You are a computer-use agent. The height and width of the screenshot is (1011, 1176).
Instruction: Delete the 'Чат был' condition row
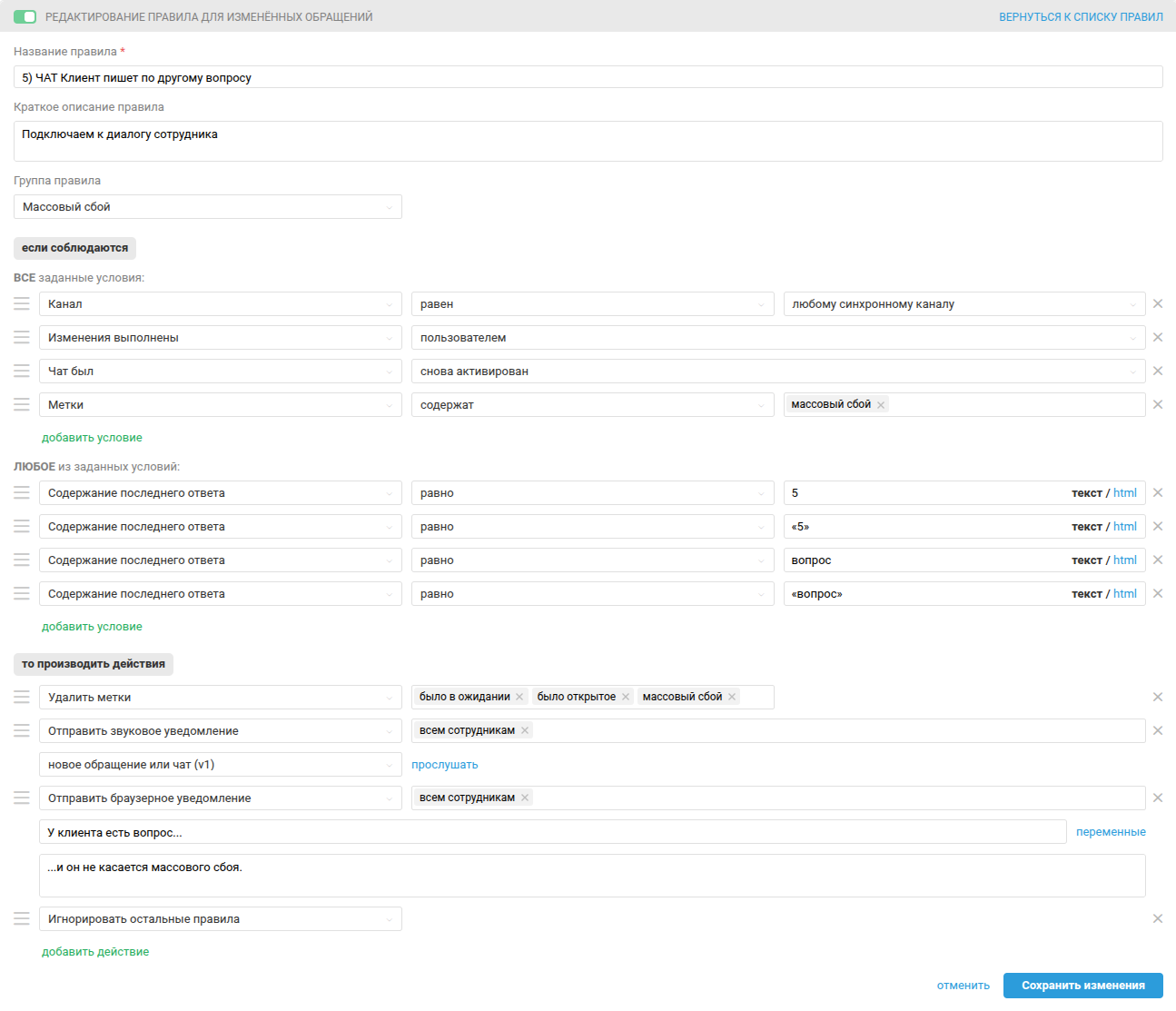click(x=1158, y=372)
